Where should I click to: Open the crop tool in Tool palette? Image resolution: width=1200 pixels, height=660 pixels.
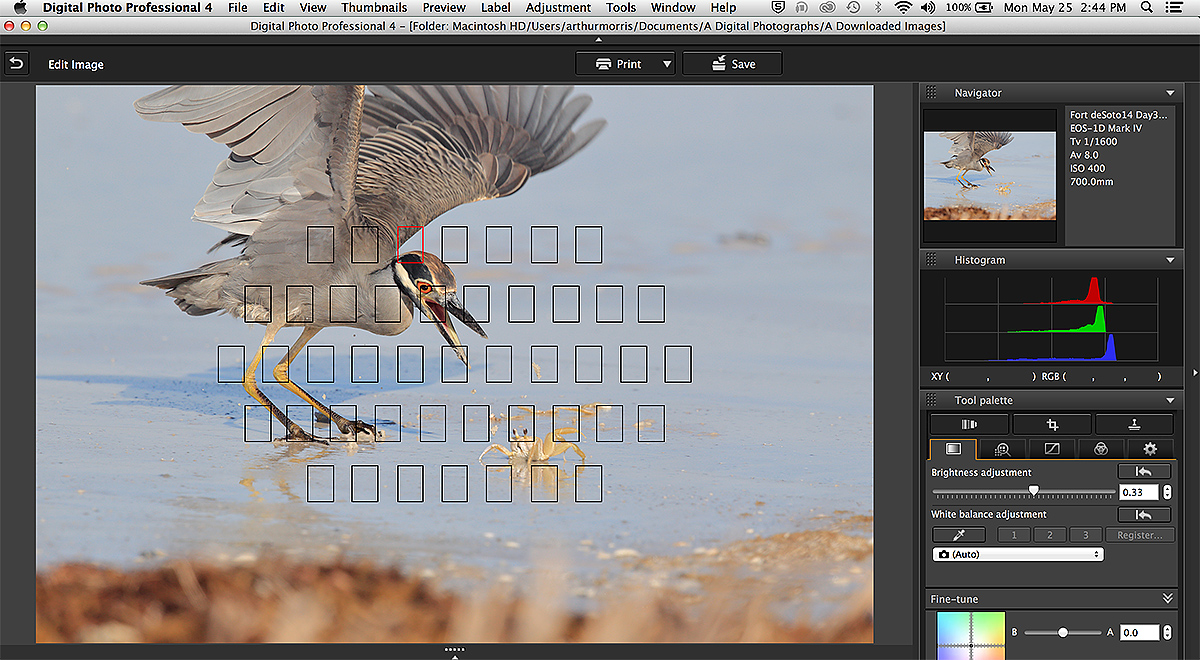(x=1051, y=424)
